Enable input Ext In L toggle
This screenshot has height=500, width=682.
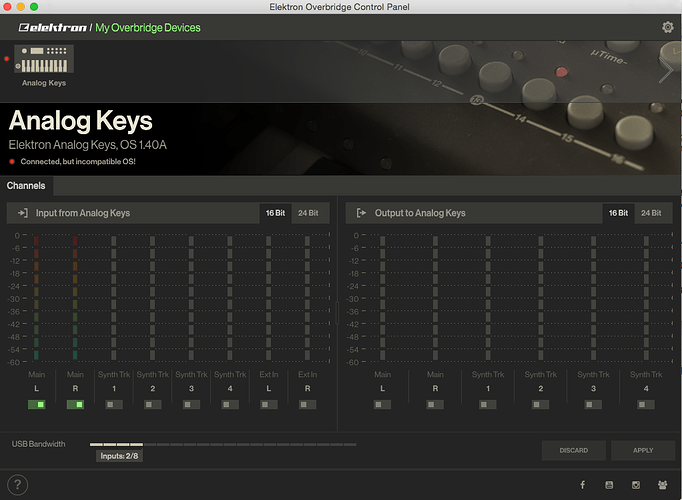(x=269, y=405)
